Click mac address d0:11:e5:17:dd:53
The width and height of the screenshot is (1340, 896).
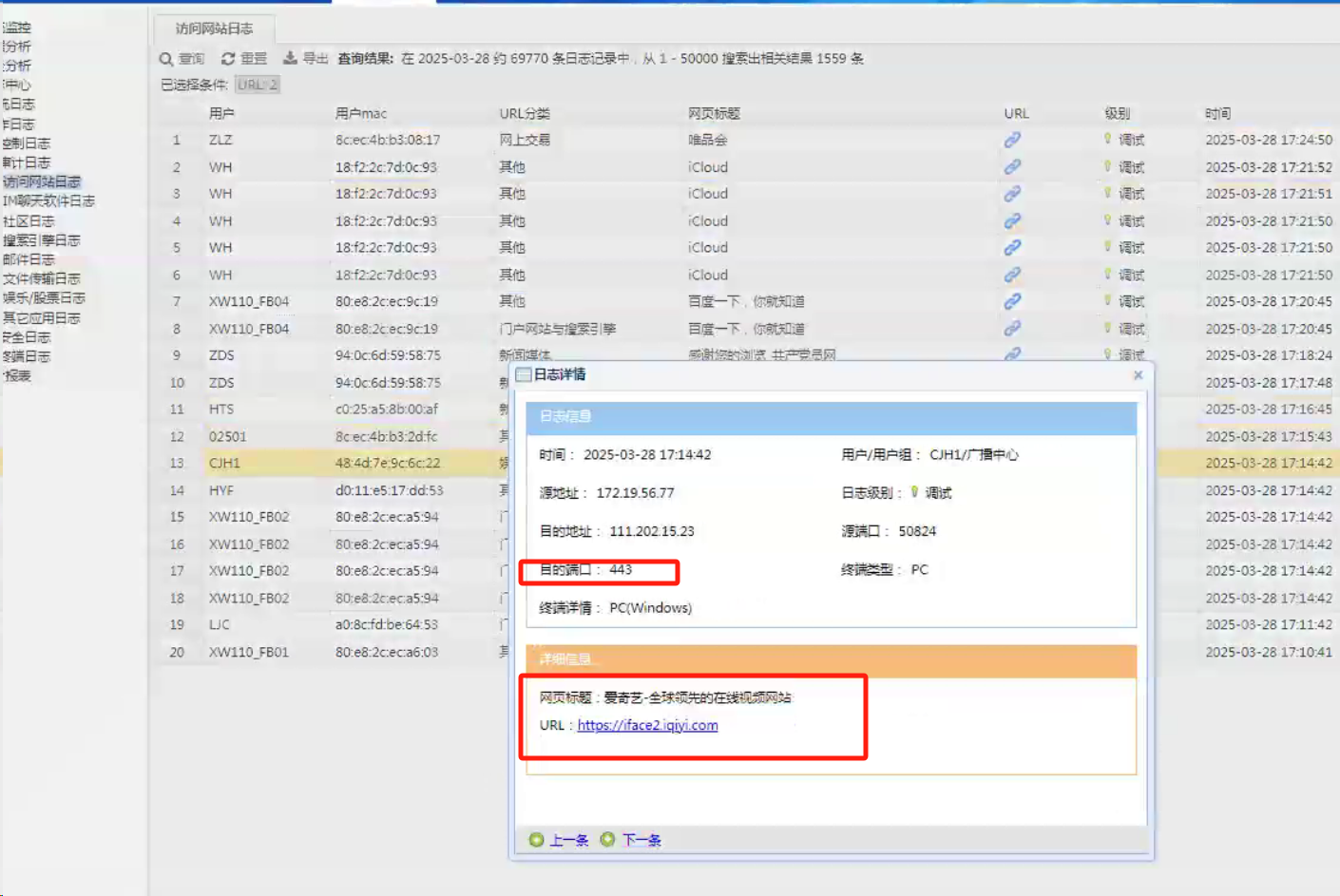click(389, 490)
